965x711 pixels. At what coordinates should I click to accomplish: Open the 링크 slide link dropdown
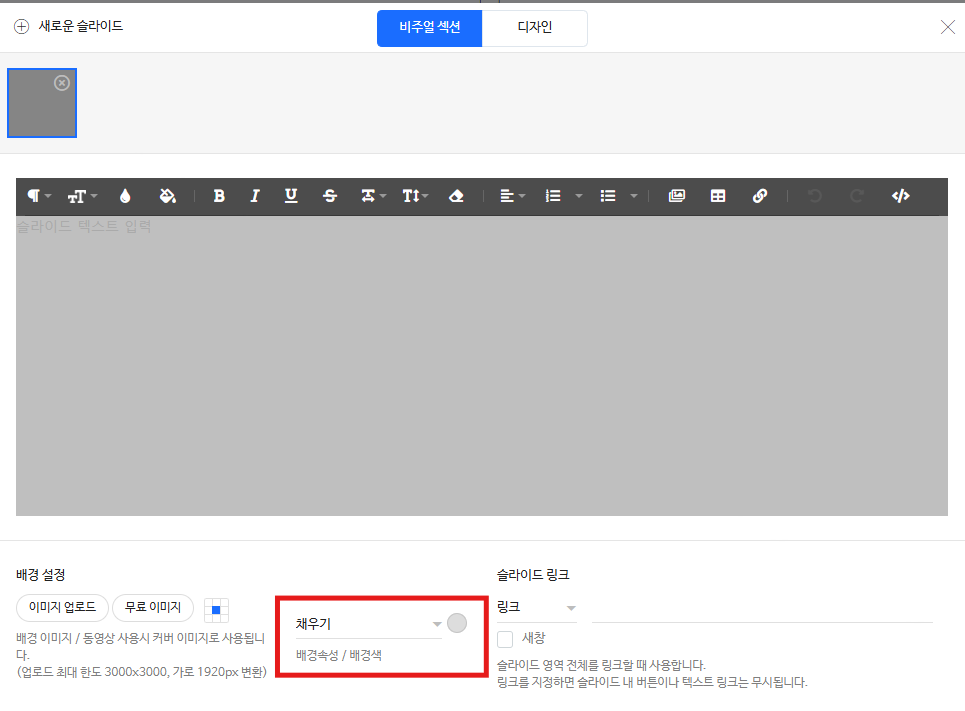537,607
